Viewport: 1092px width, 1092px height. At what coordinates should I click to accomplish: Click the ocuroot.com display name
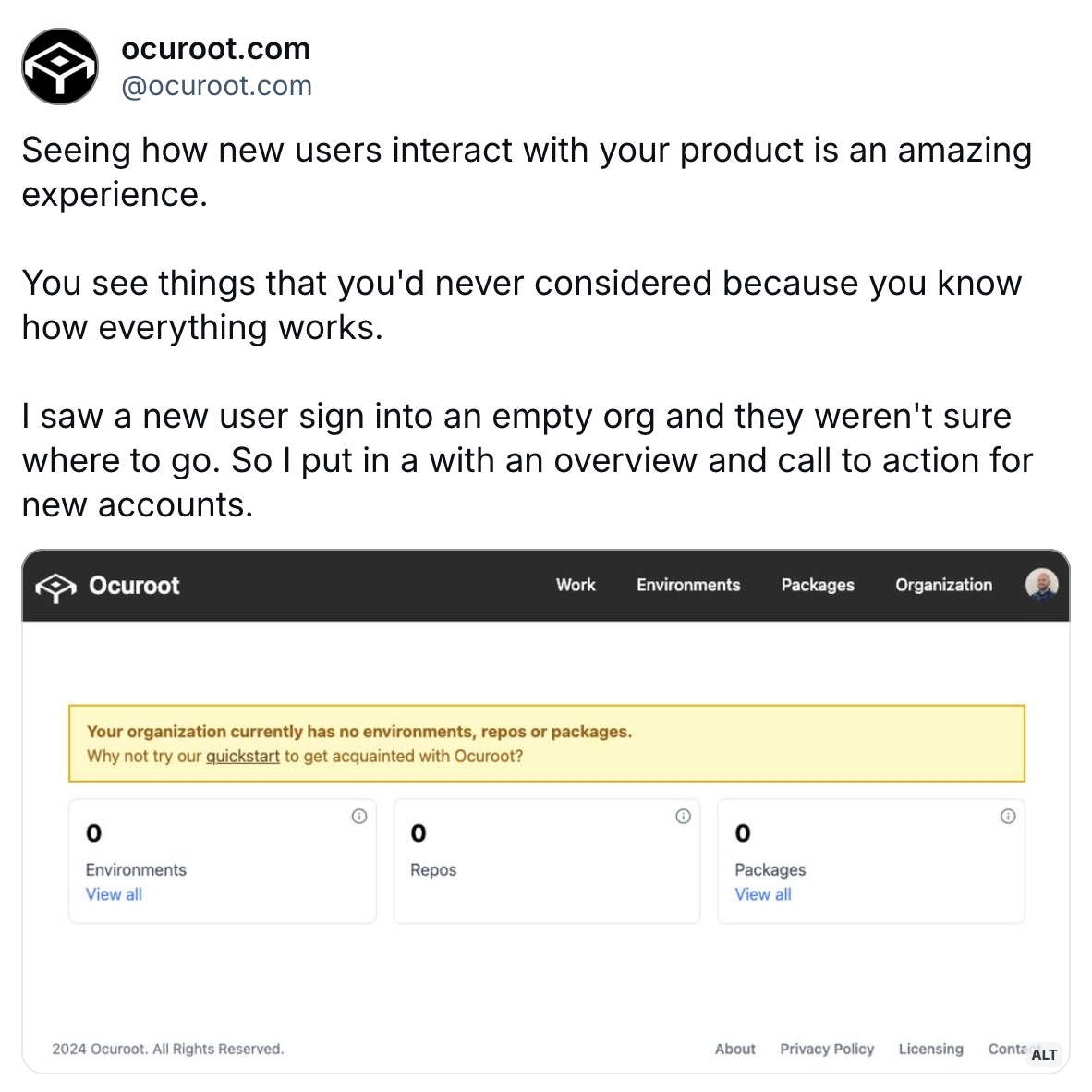click(x=216, y=49)
